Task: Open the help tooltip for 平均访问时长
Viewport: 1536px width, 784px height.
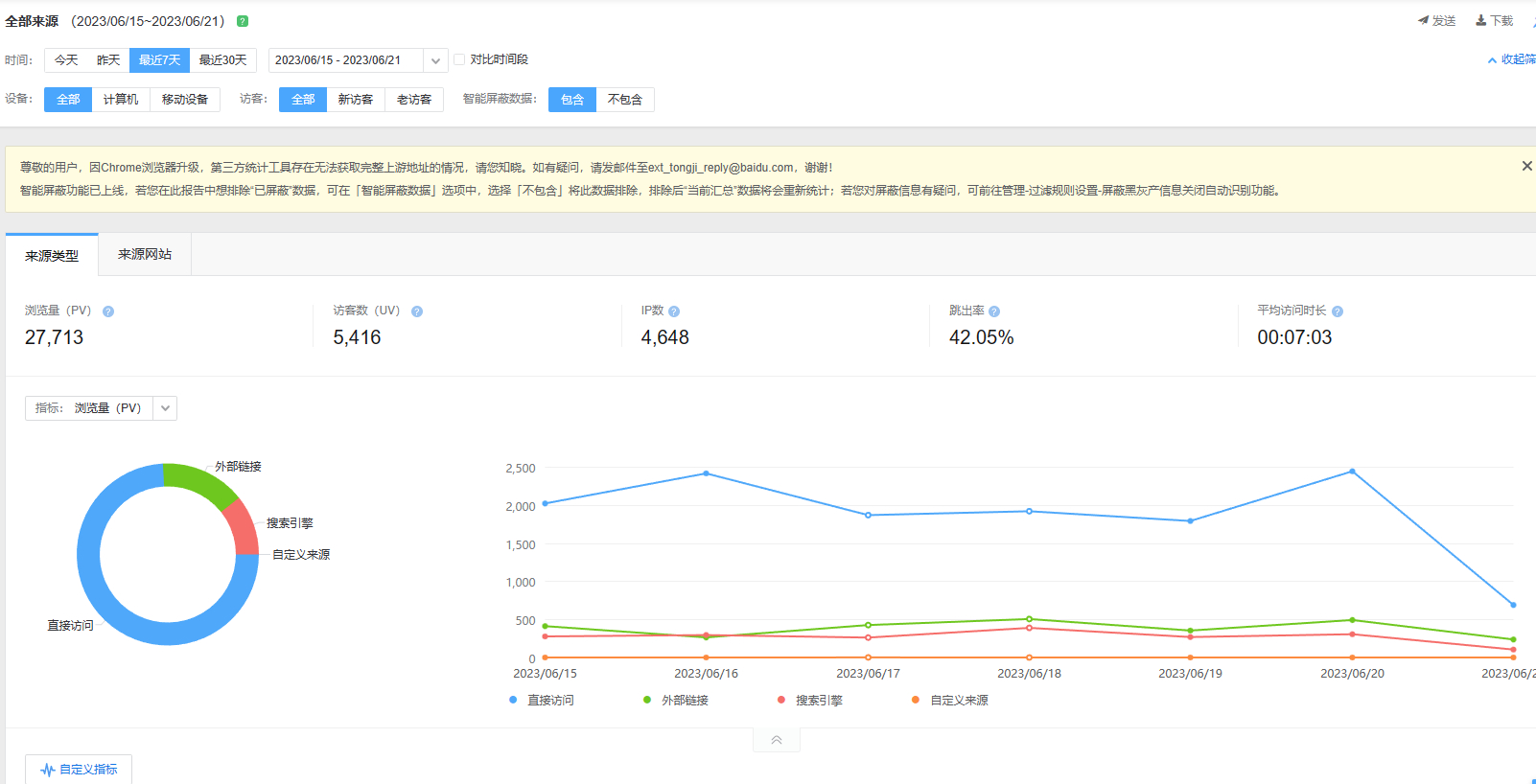Action: pos(1338,311)
